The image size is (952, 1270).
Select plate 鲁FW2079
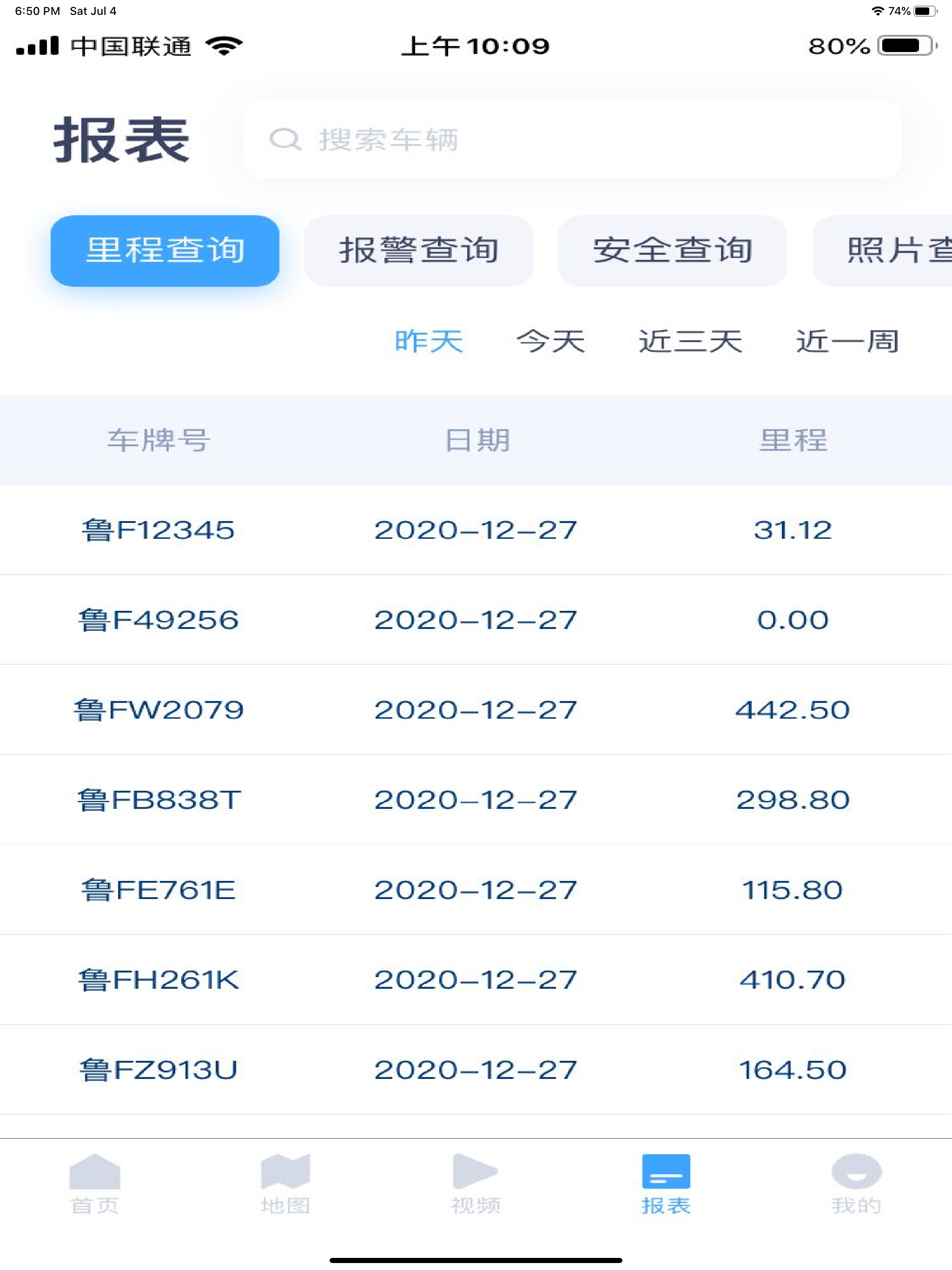click(x=159, y=710)
